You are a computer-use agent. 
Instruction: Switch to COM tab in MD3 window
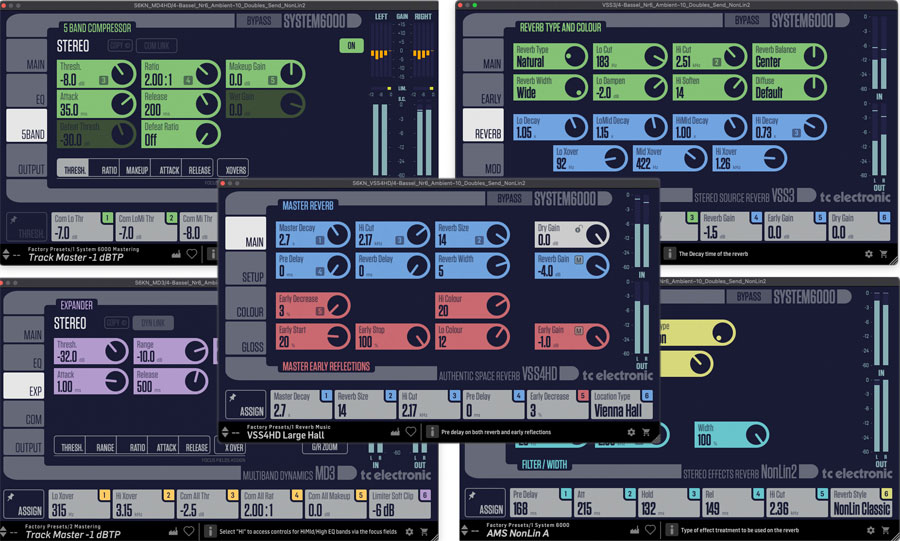tap(24, 413)
